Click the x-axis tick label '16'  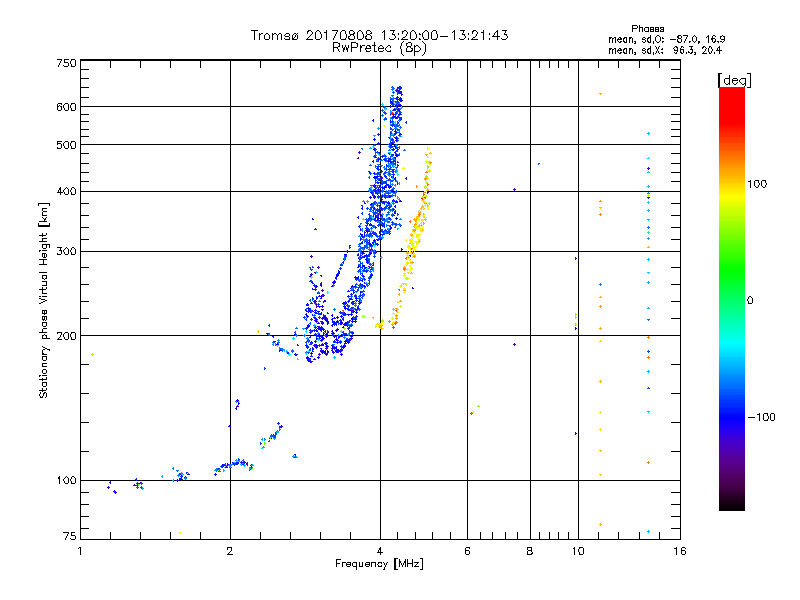[x=680, y=551]
